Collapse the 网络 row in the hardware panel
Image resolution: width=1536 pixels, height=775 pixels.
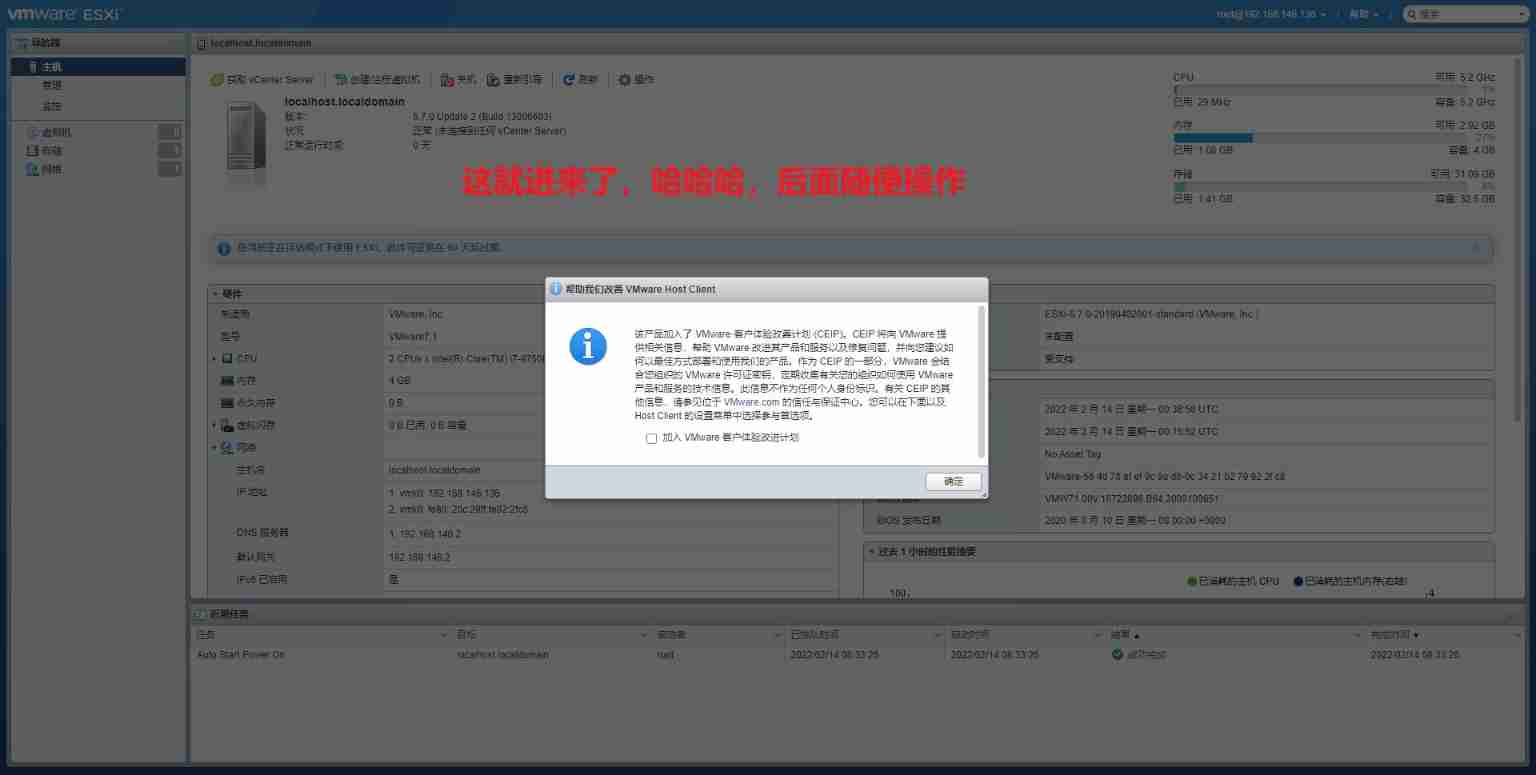coord(214,448)
